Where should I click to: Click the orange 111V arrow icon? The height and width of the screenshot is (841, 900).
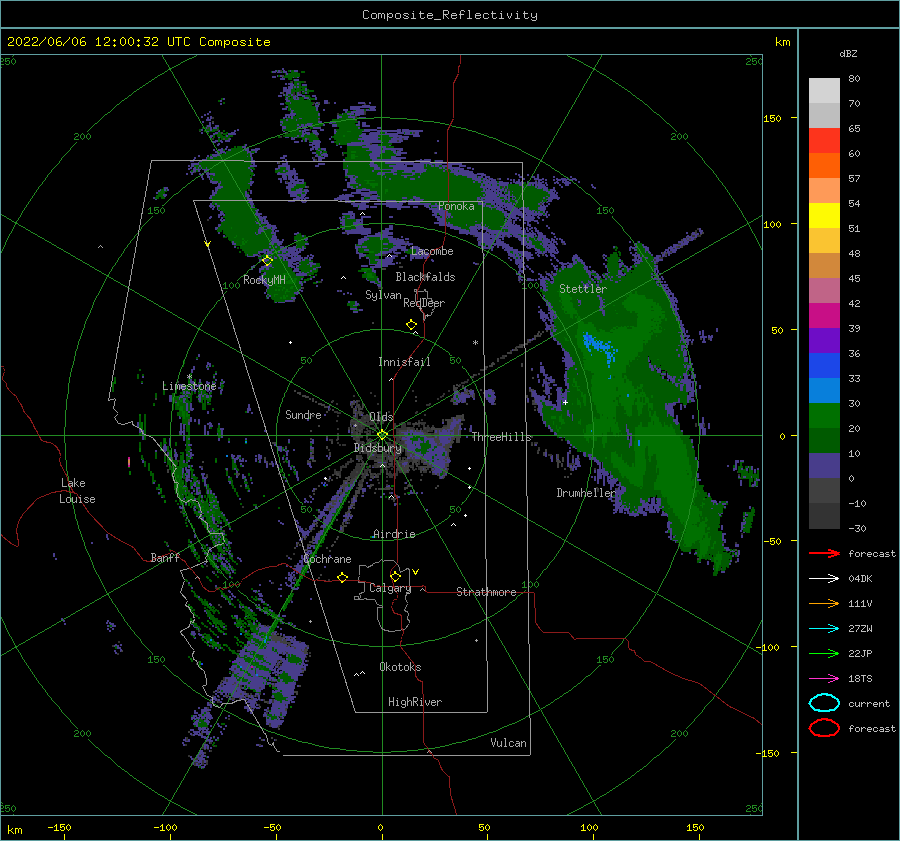point(824,603)
